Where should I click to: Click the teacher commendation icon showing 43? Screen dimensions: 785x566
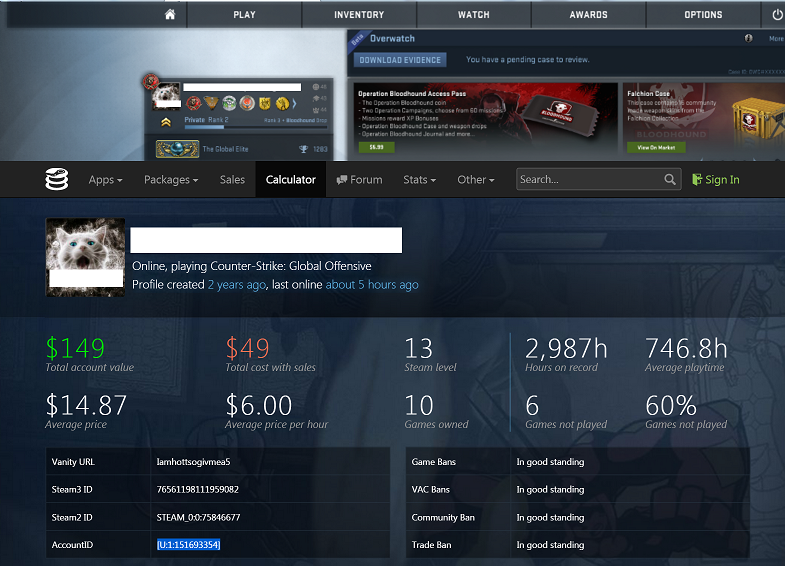point(316,99)
